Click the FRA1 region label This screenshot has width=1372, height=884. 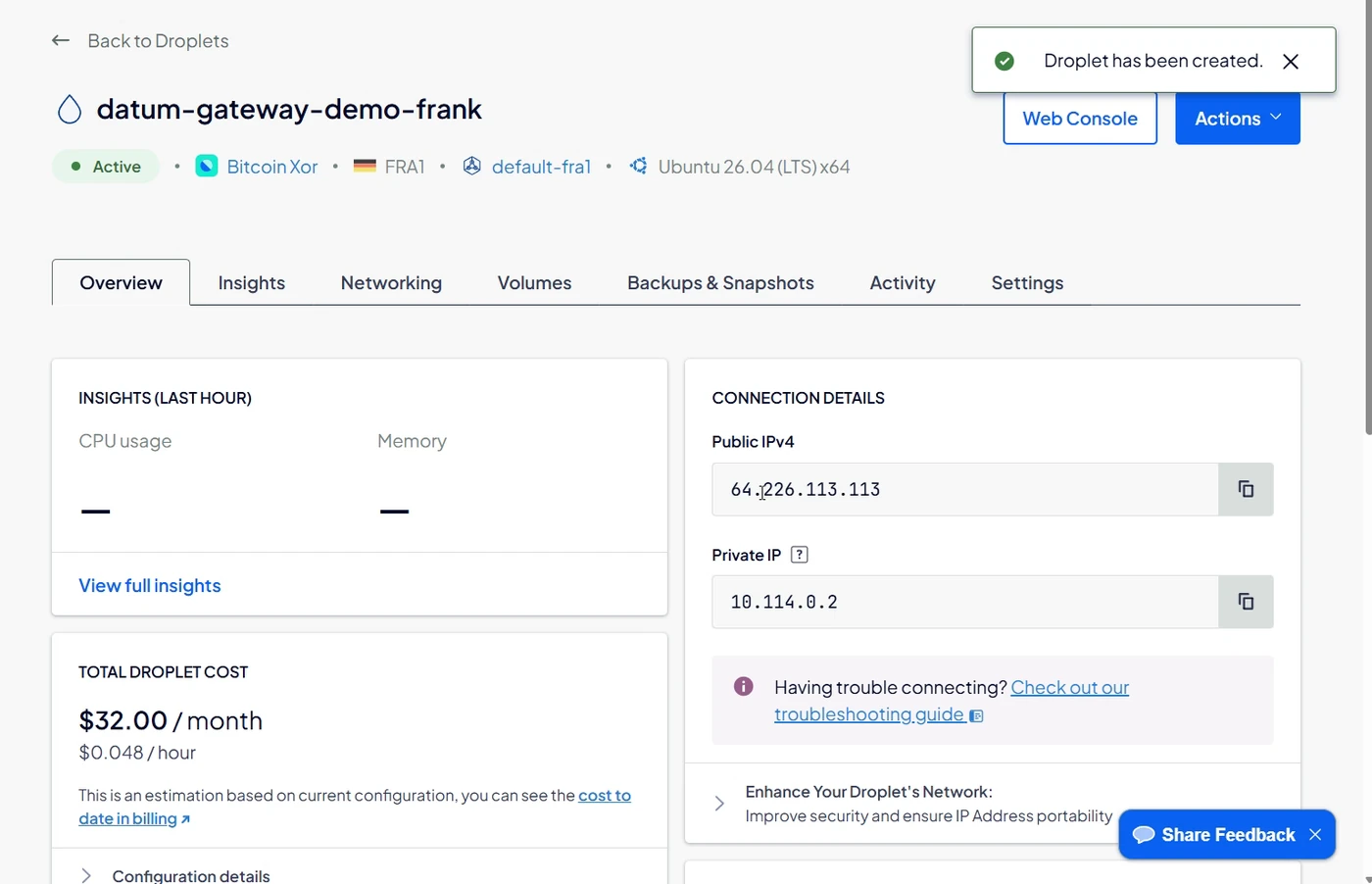click(x=405, y=167)
